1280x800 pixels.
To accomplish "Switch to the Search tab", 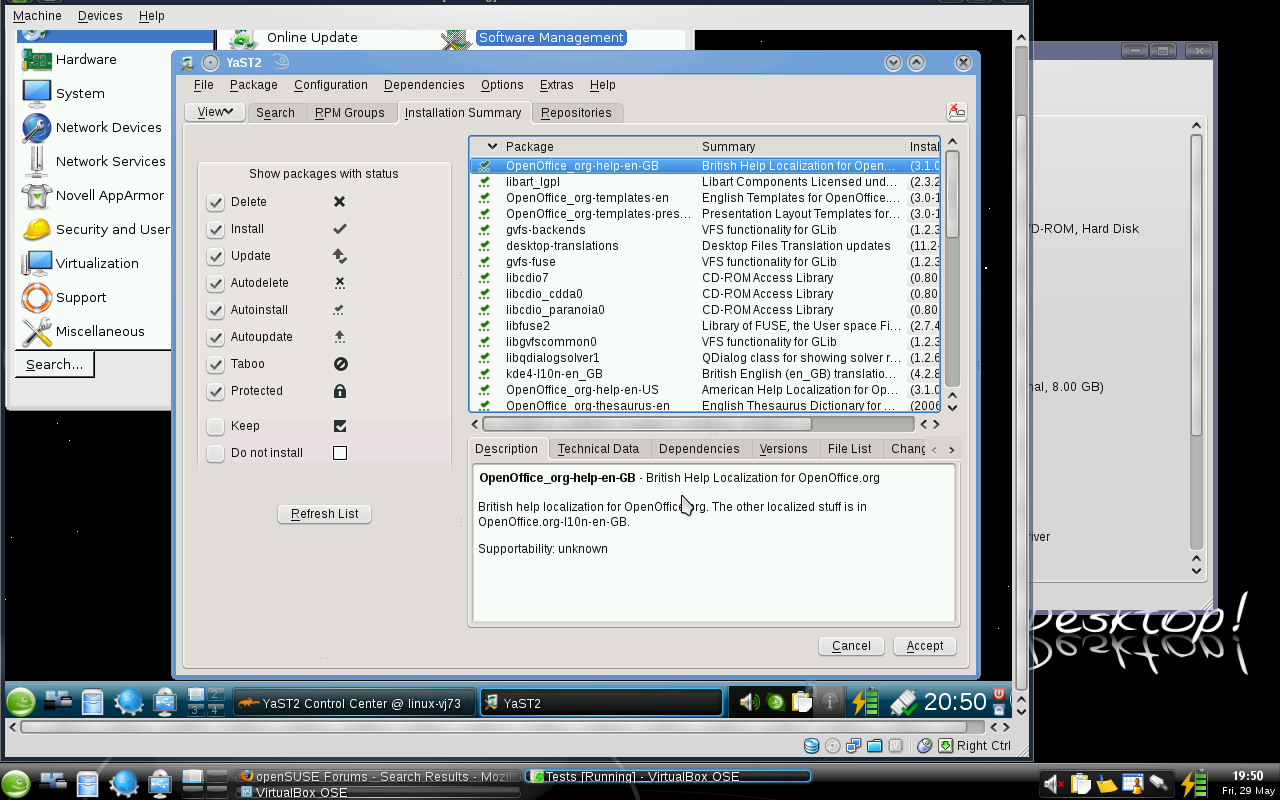I will (275, 113).
